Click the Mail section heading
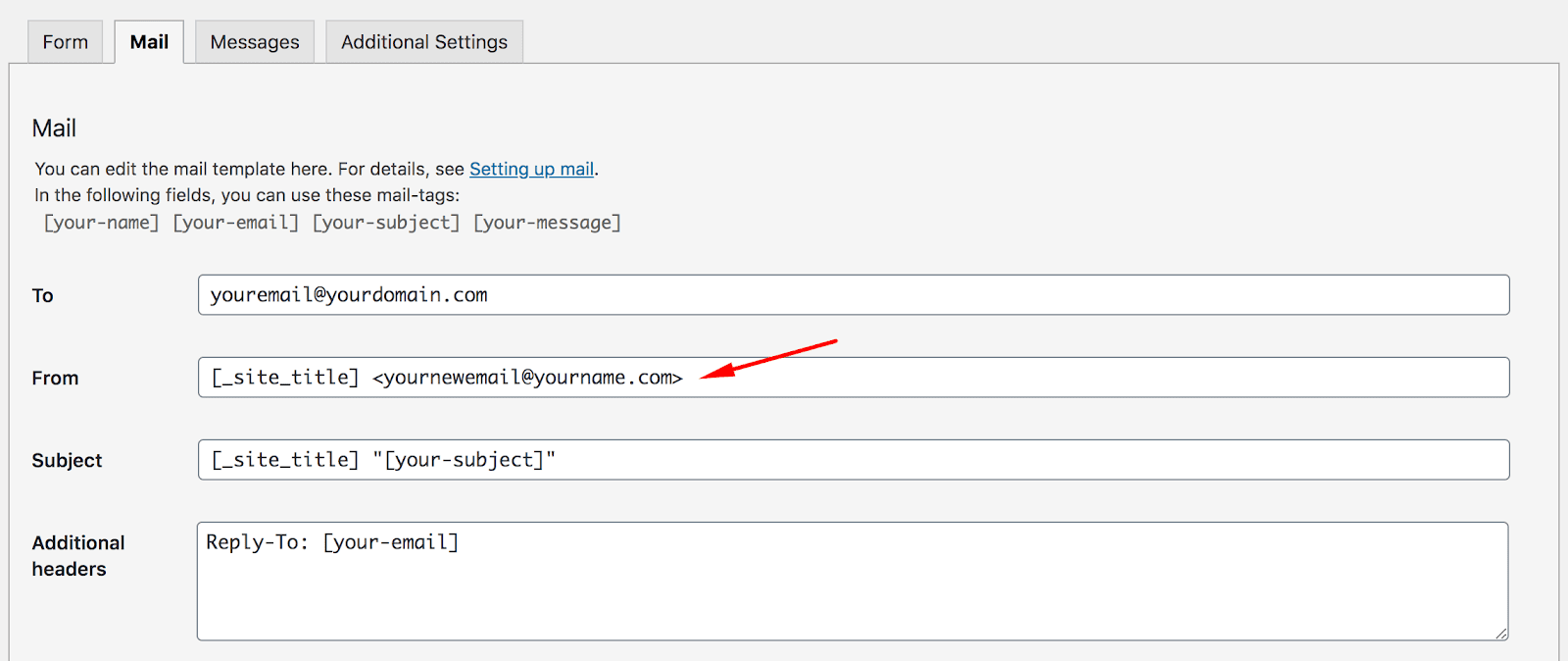 [54, 128]
